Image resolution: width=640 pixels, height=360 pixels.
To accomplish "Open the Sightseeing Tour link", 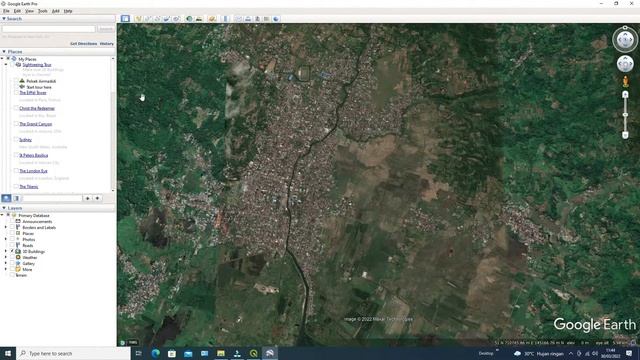I will click(x=37, y=65).
